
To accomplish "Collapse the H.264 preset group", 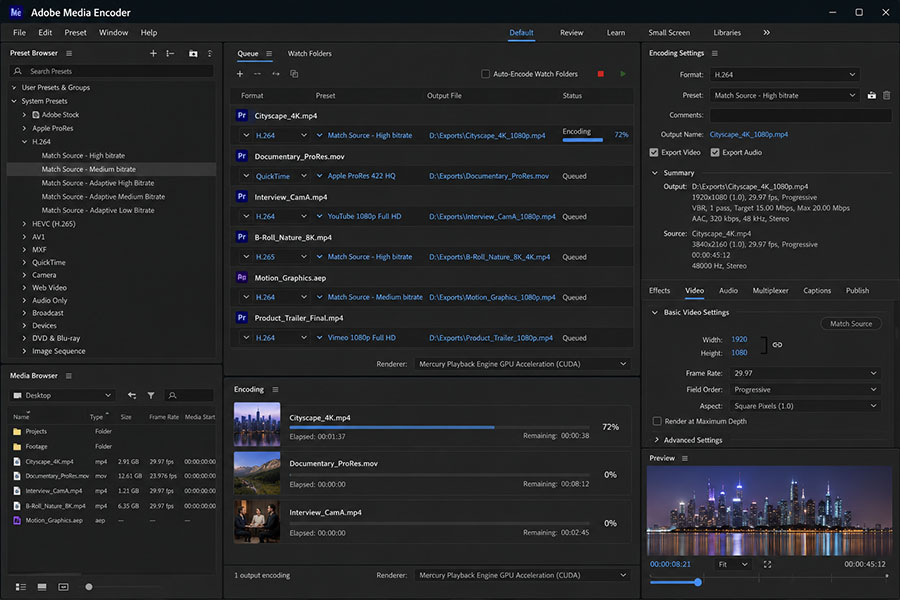I will pyautogui.click(x=24, y=142).
